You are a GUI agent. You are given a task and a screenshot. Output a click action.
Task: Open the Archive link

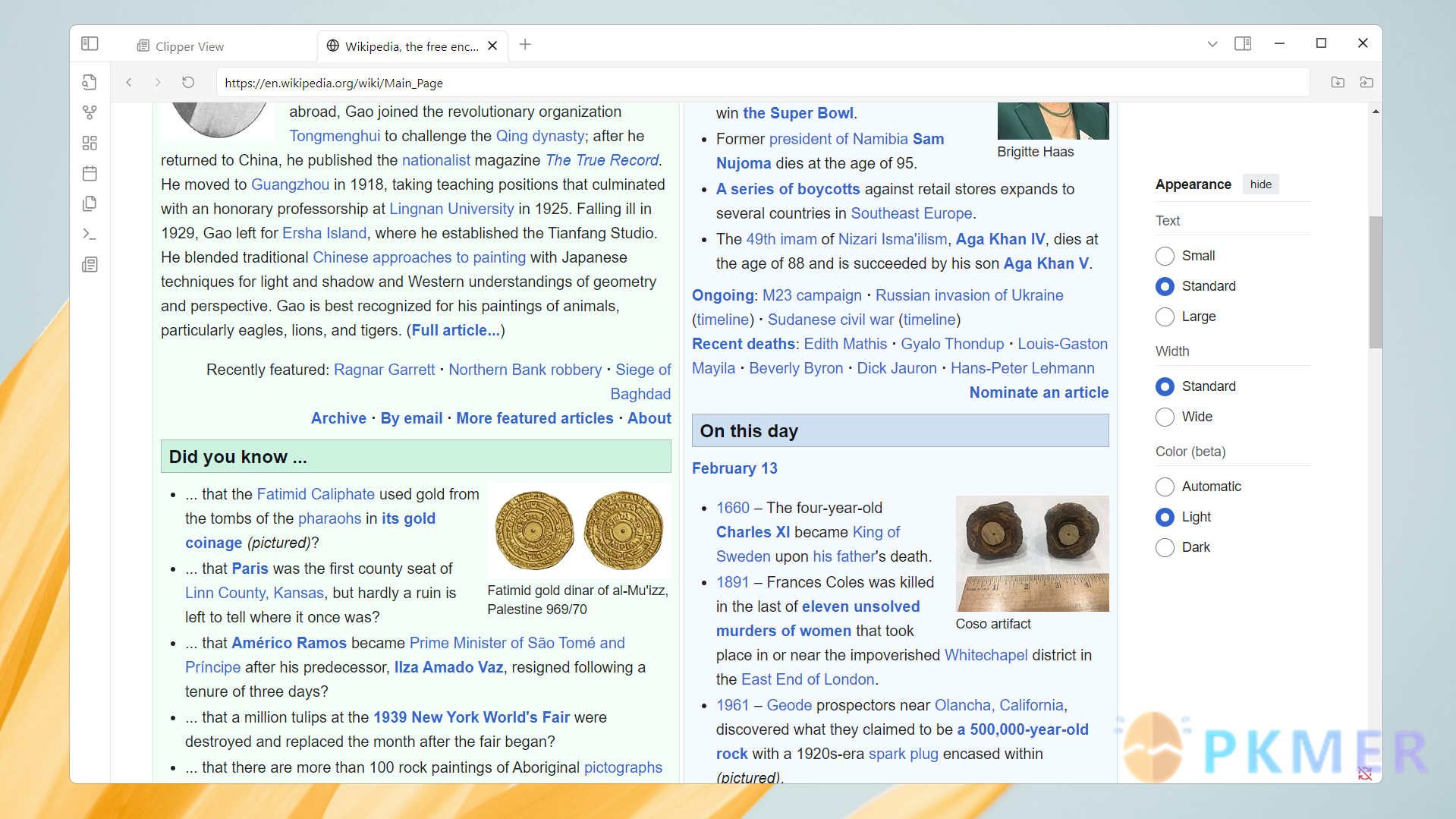coord(338,418)
